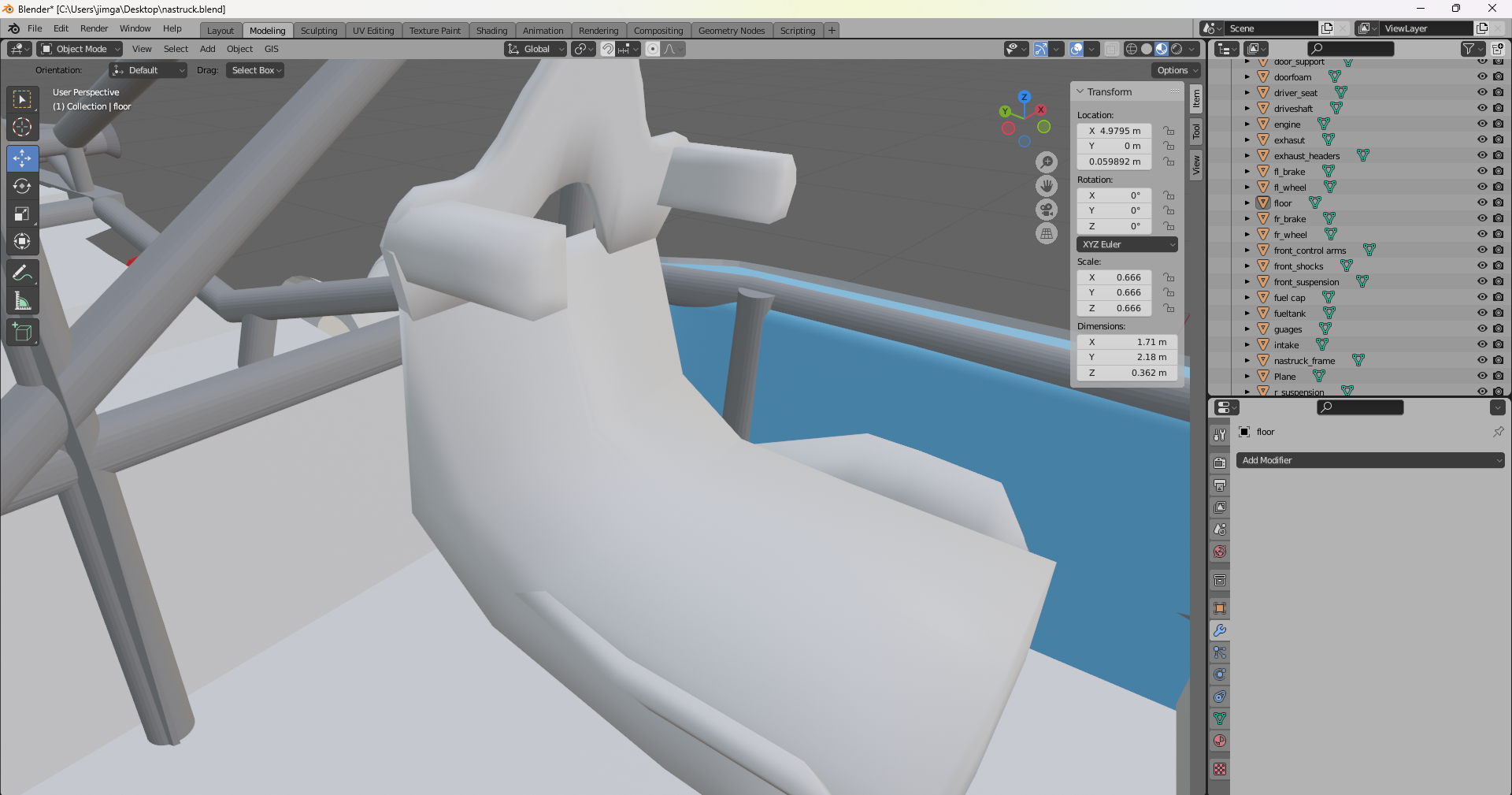Open the File menu
The height and width of the screenshot is (795, 1512).
pyautogui.click(x=35, y=28)
